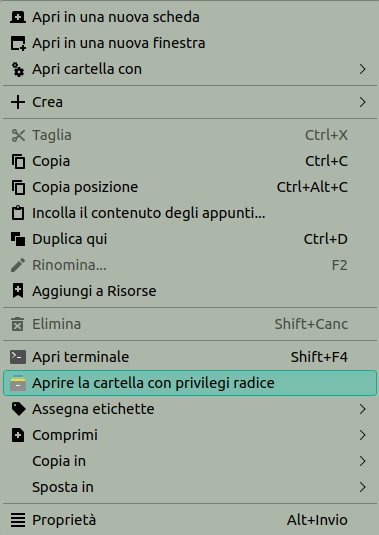Screen dimensions: 379x535
Task: Select Aprire la cartella con privilegi radice
Action: (x=190, y=383)
